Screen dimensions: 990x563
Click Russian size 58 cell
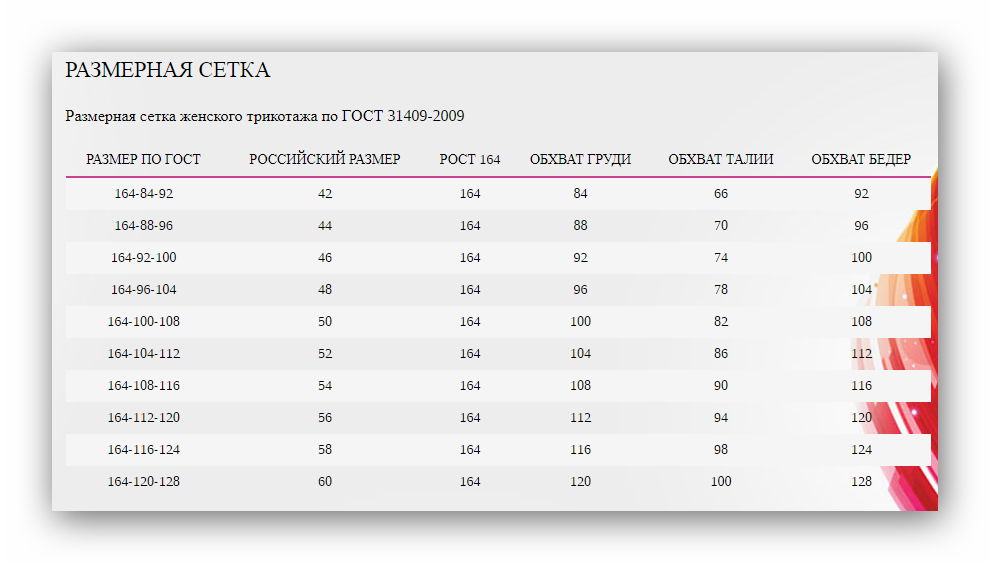point(325,449)
